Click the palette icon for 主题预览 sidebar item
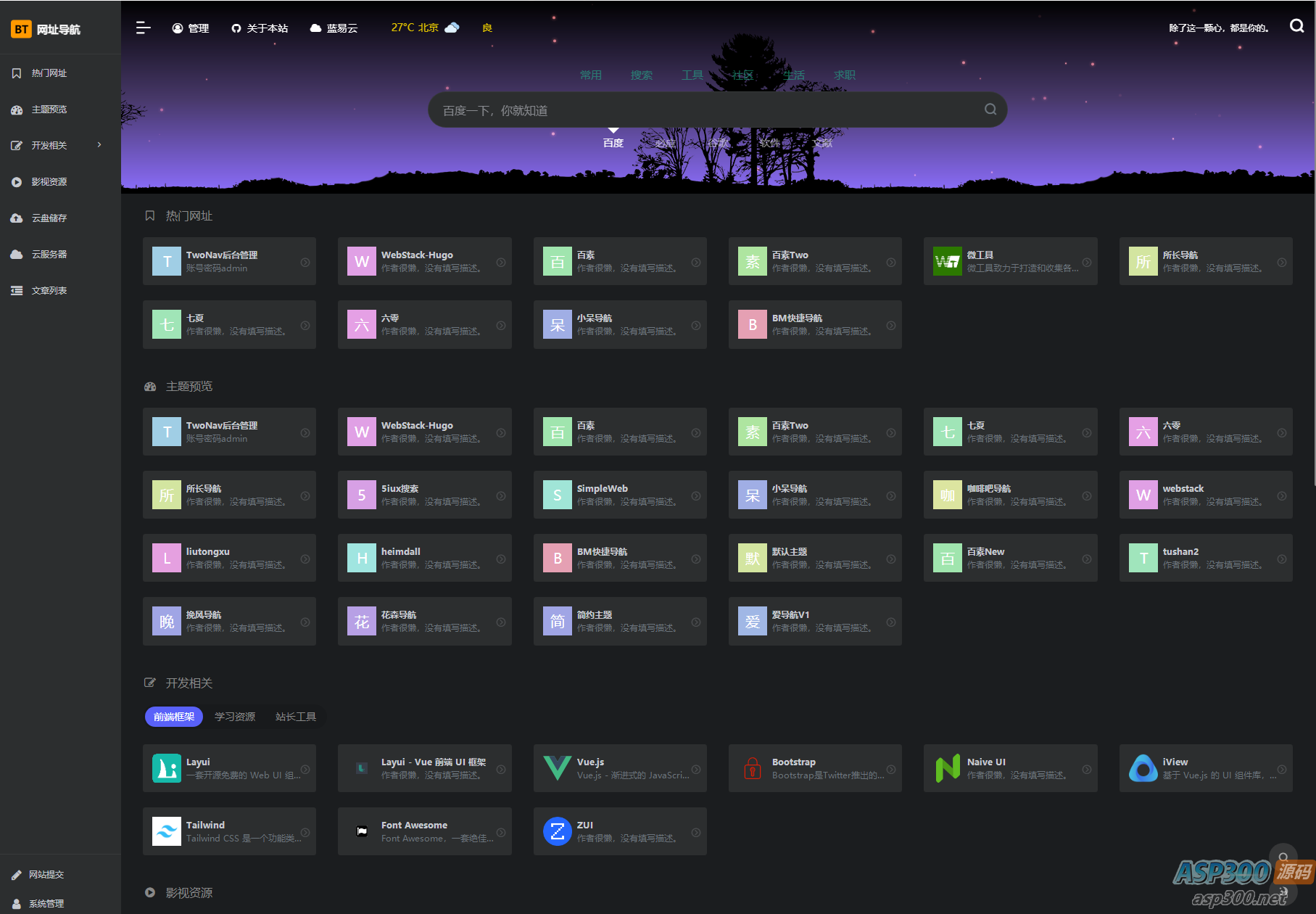 tap(17, 110)
